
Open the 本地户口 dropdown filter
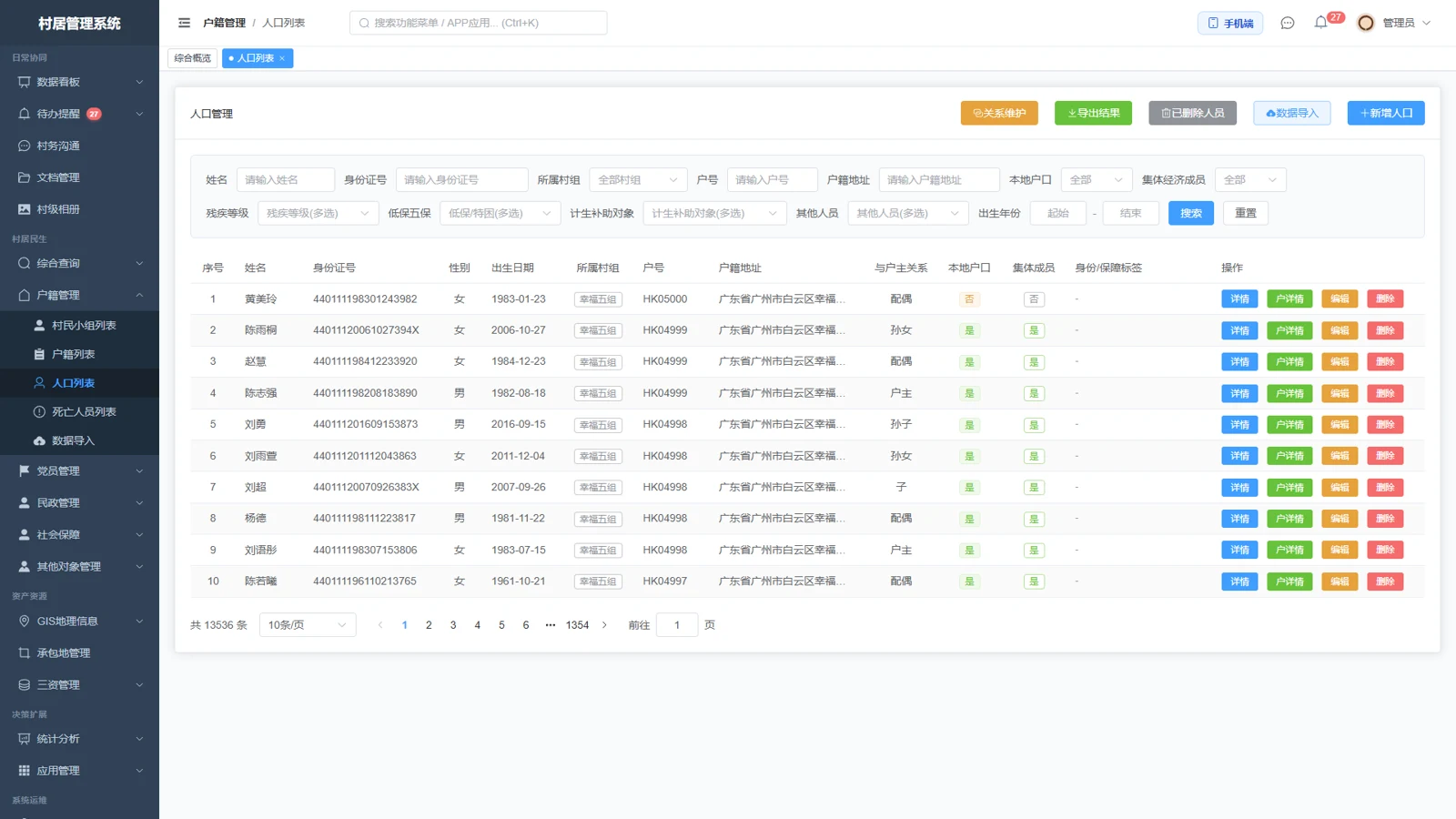pyautogui.click(x=1097, y=180)
